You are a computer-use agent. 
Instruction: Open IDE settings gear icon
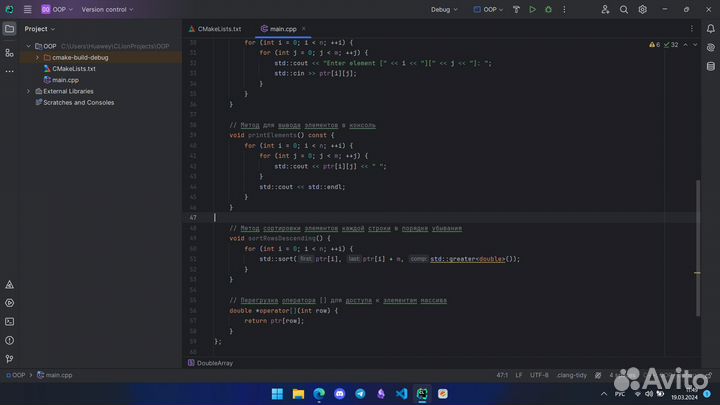point(642,9)
